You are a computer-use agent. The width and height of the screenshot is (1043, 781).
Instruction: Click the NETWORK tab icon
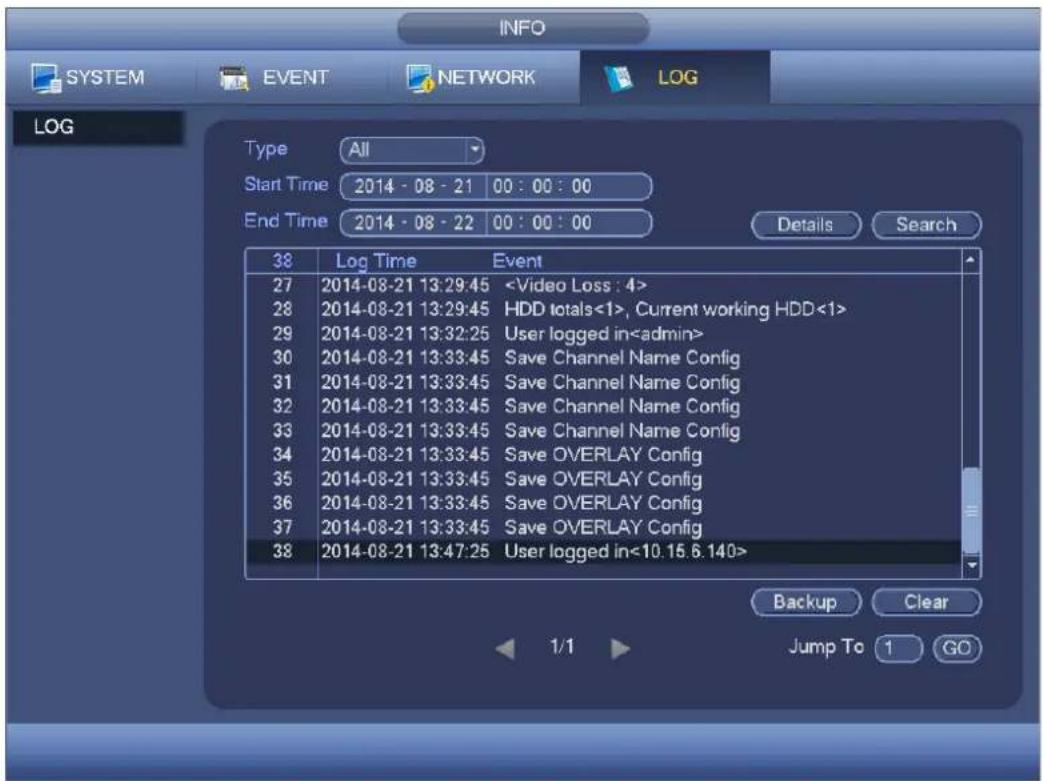(420, 78)
